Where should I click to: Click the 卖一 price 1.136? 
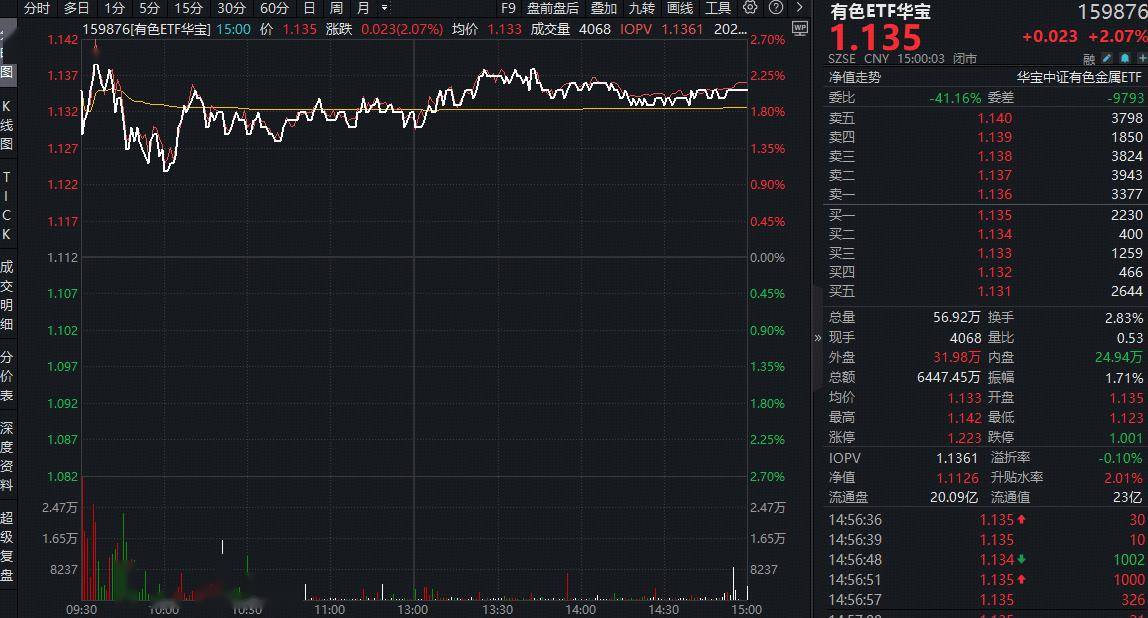pyautogui.click(x=994, y=194)
